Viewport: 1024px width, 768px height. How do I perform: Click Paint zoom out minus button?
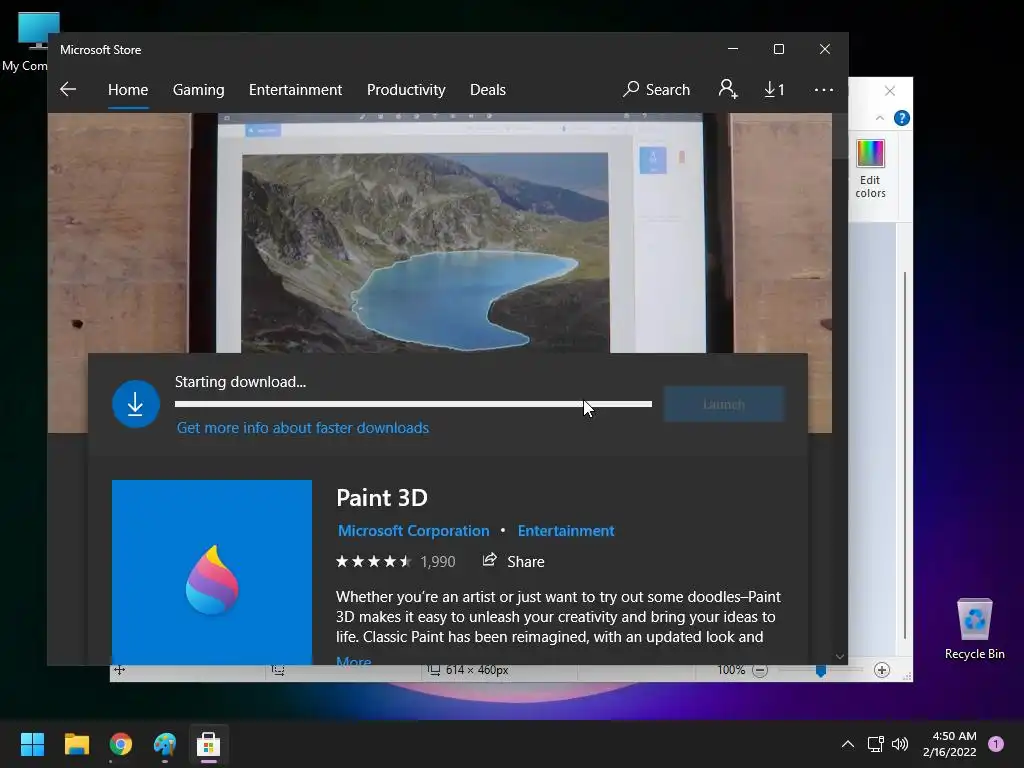(x=760, y=671)
